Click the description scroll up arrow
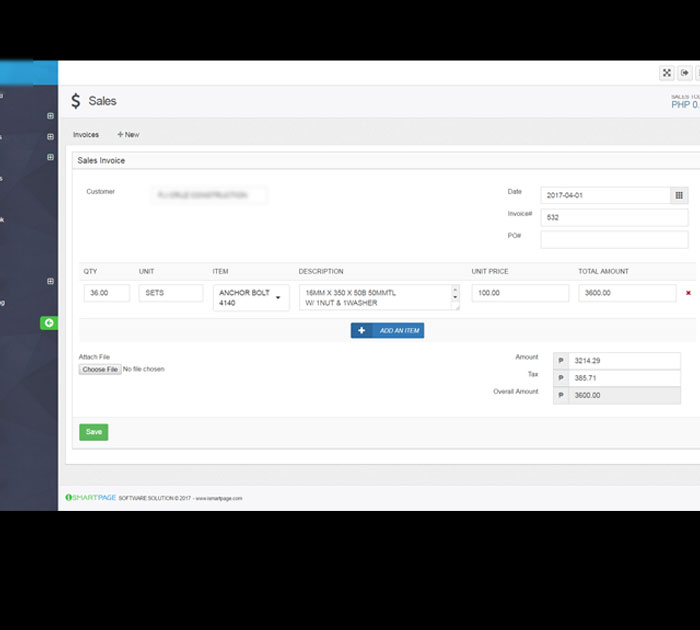Screen dimensions: 700x630 tap(455, 290)
